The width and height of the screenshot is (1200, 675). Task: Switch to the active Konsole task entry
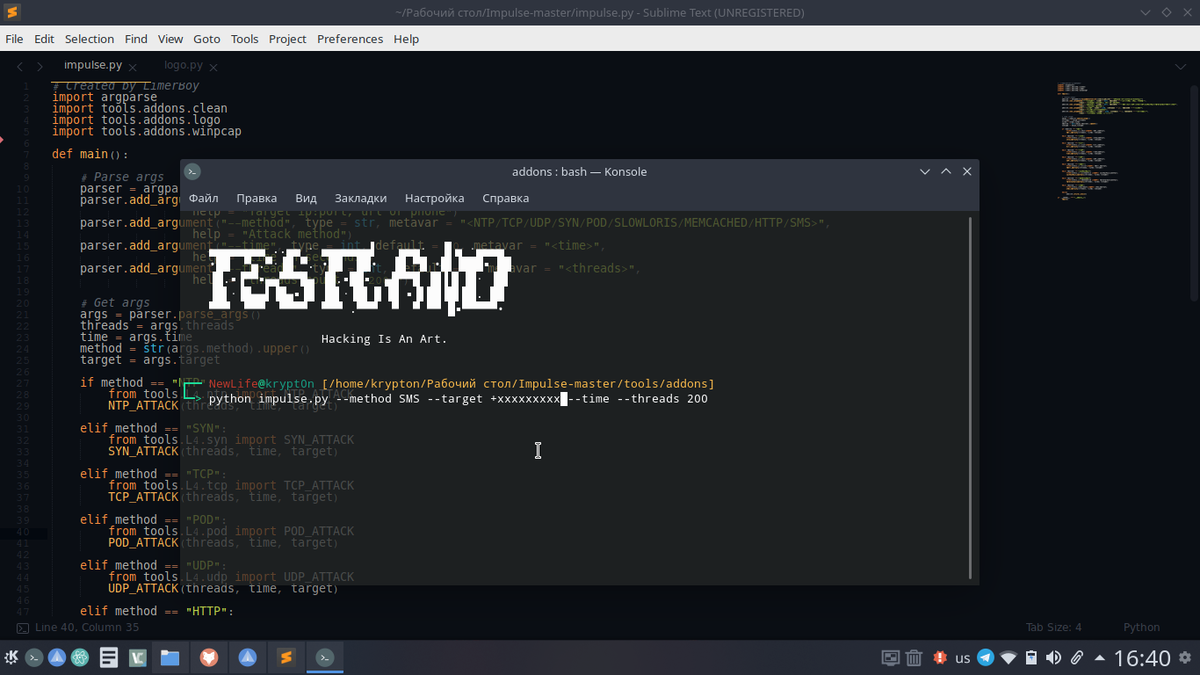[325, 658]
